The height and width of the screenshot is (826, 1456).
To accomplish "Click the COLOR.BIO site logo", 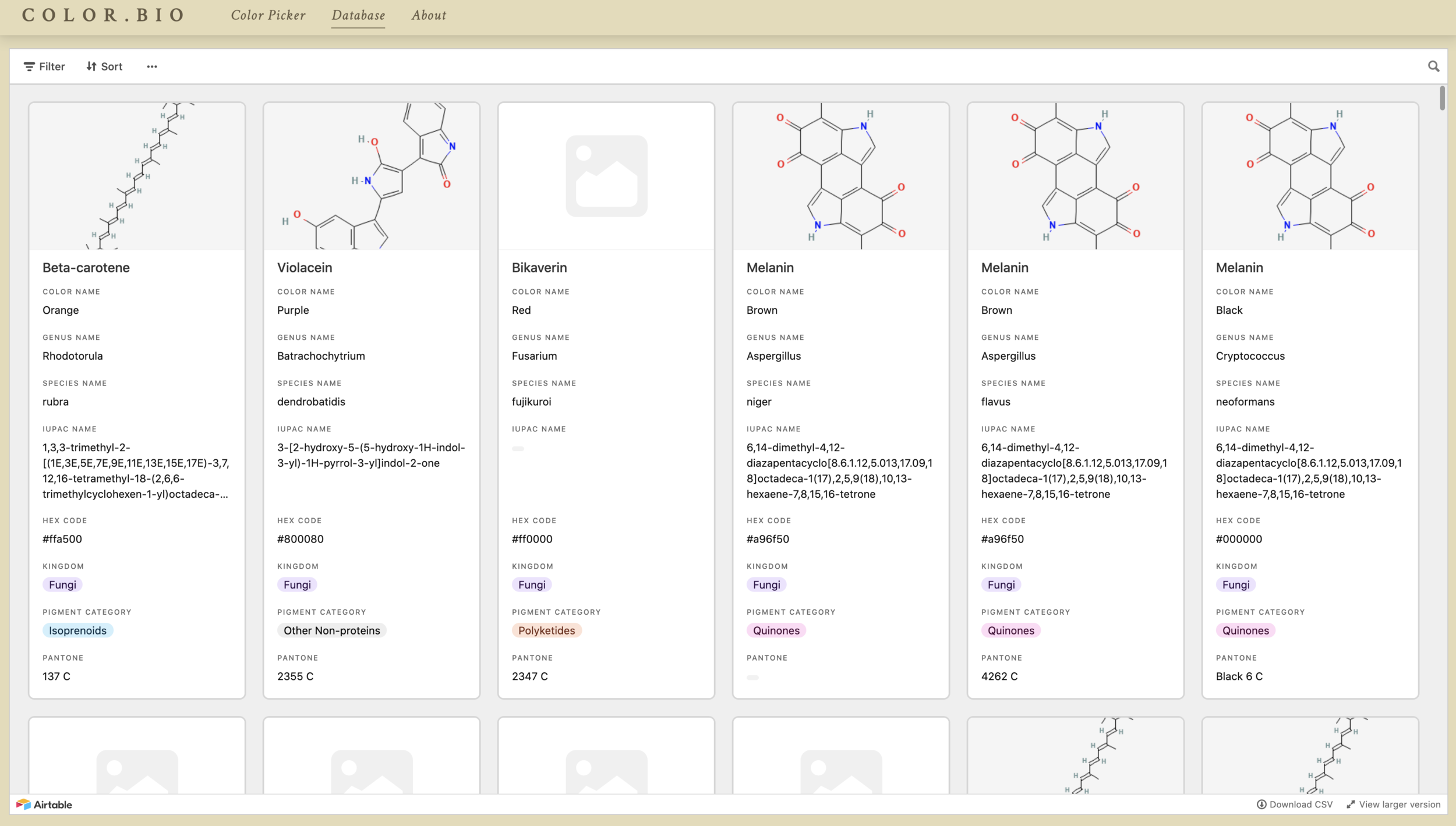I will pyautogui.click(x=103, y=15).
